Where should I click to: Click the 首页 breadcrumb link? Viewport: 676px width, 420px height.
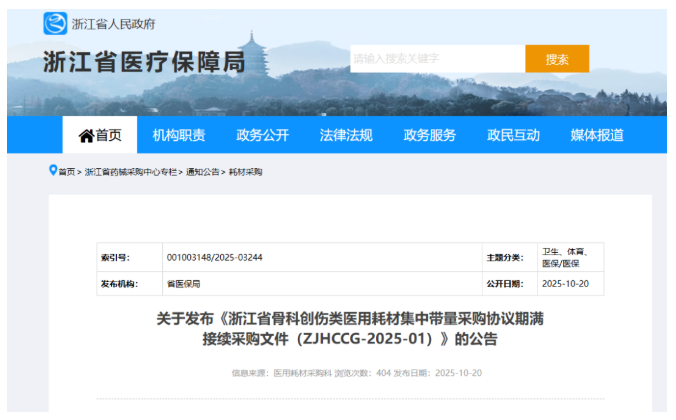[x=67, y=172]
